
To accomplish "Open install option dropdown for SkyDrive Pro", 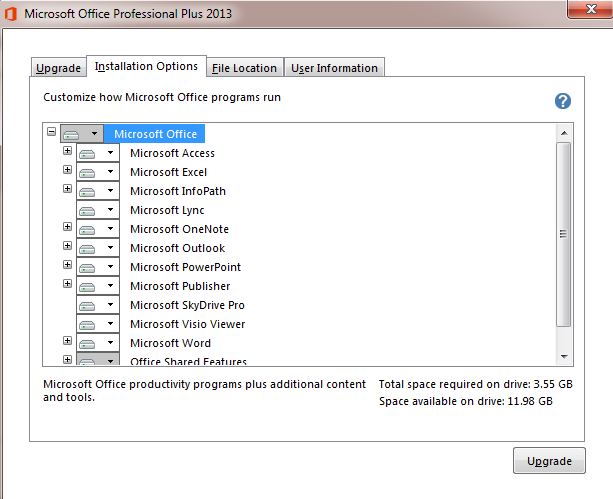I will coord(98,305).
